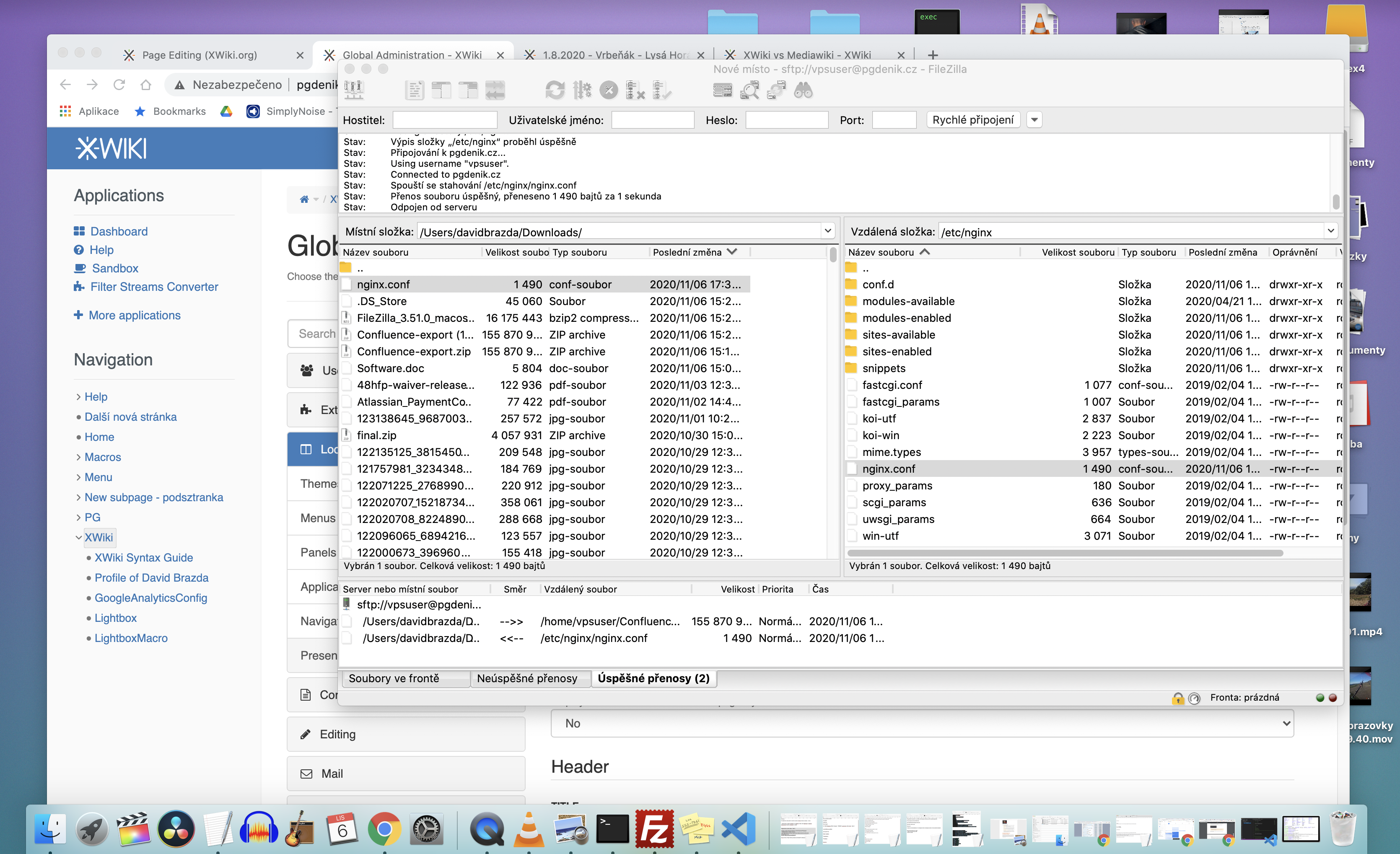
Task: Click Port input field
Action: 894,120
